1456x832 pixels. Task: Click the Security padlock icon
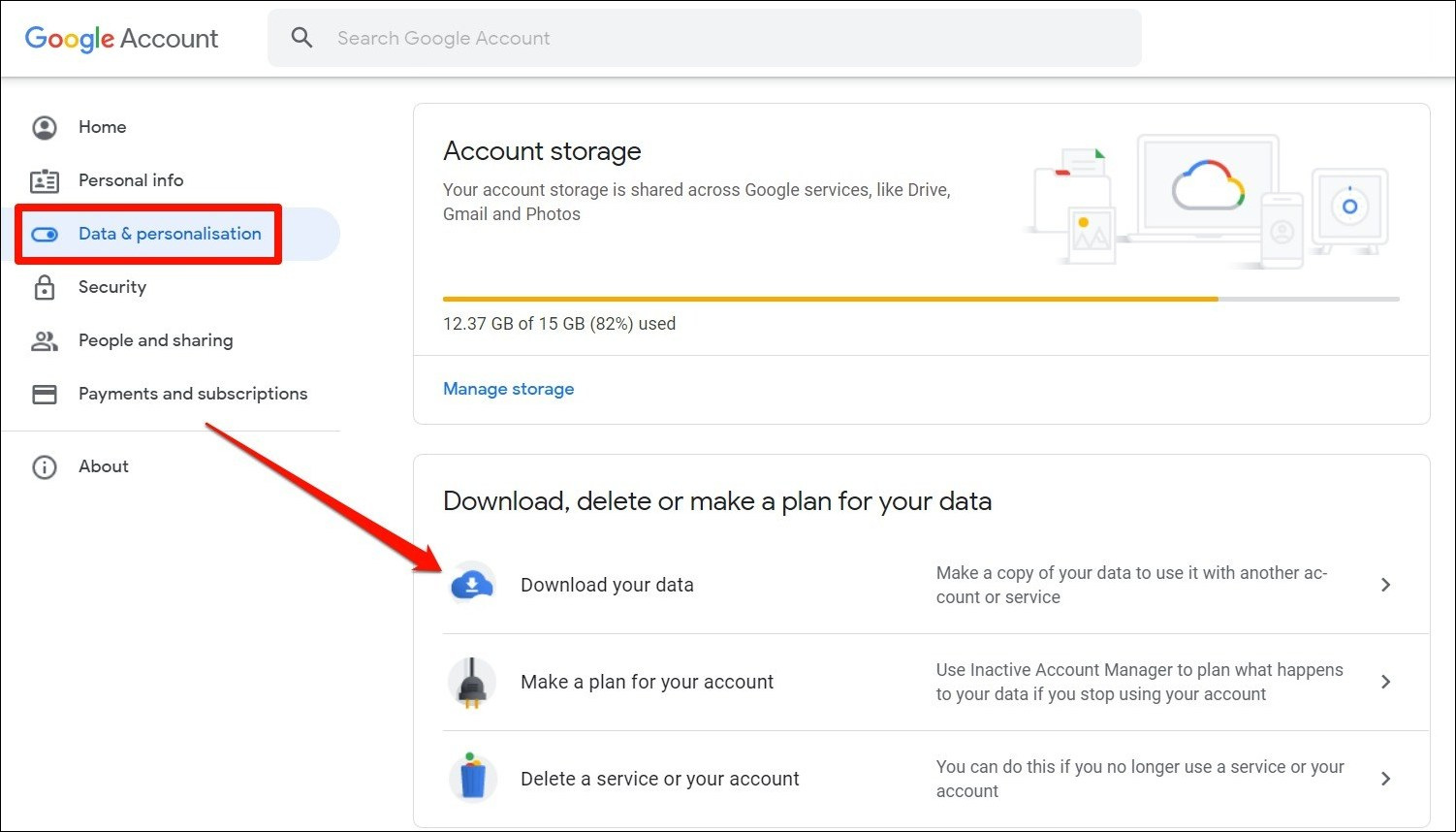click(x=45, y=287)
